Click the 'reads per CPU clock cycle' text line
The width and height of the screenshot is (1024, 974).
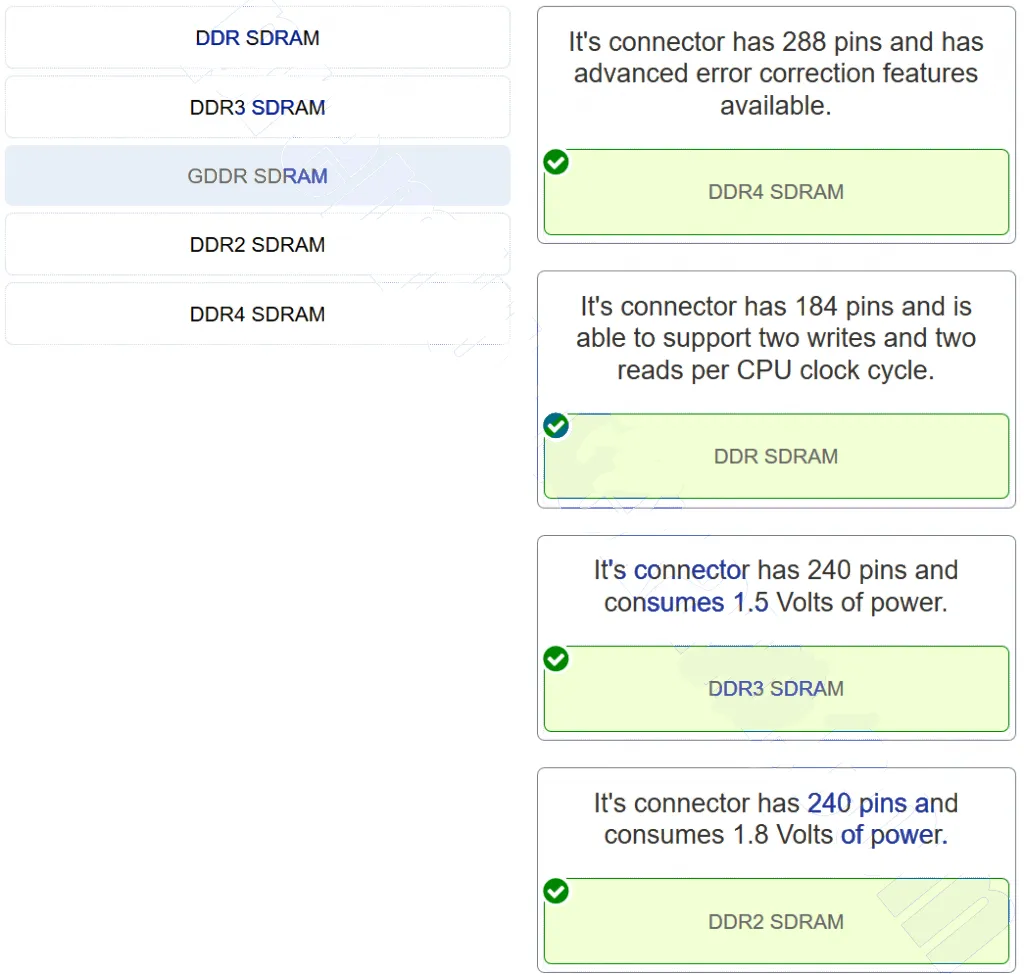point(776,370)
